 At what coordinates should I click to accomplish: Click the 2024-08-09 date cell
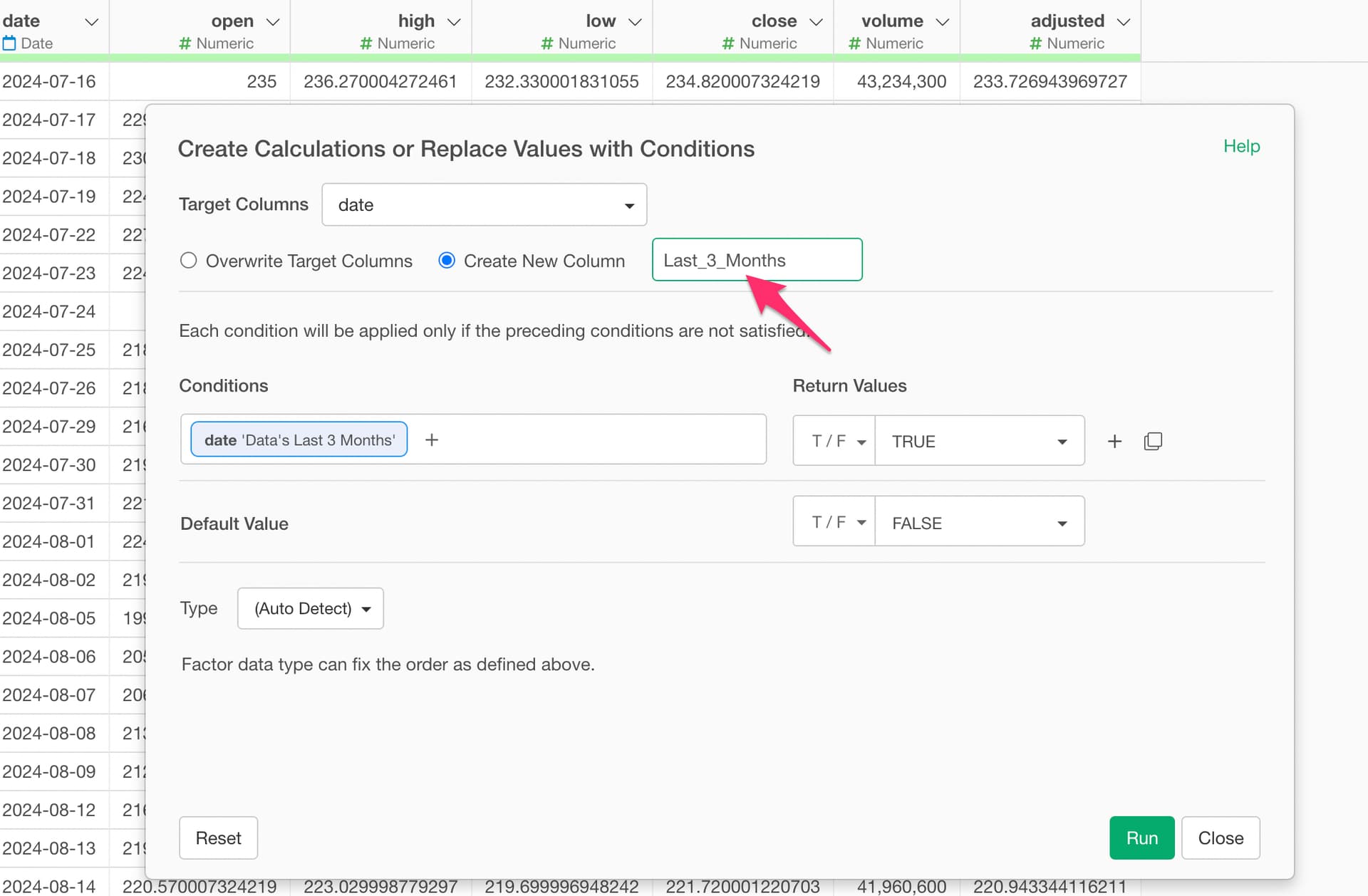pos(55,771)
